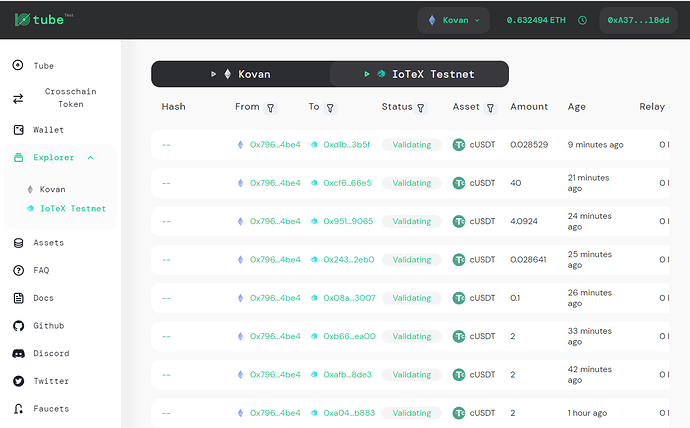Click the Age column header
The image size is (690, 428).
576,106
